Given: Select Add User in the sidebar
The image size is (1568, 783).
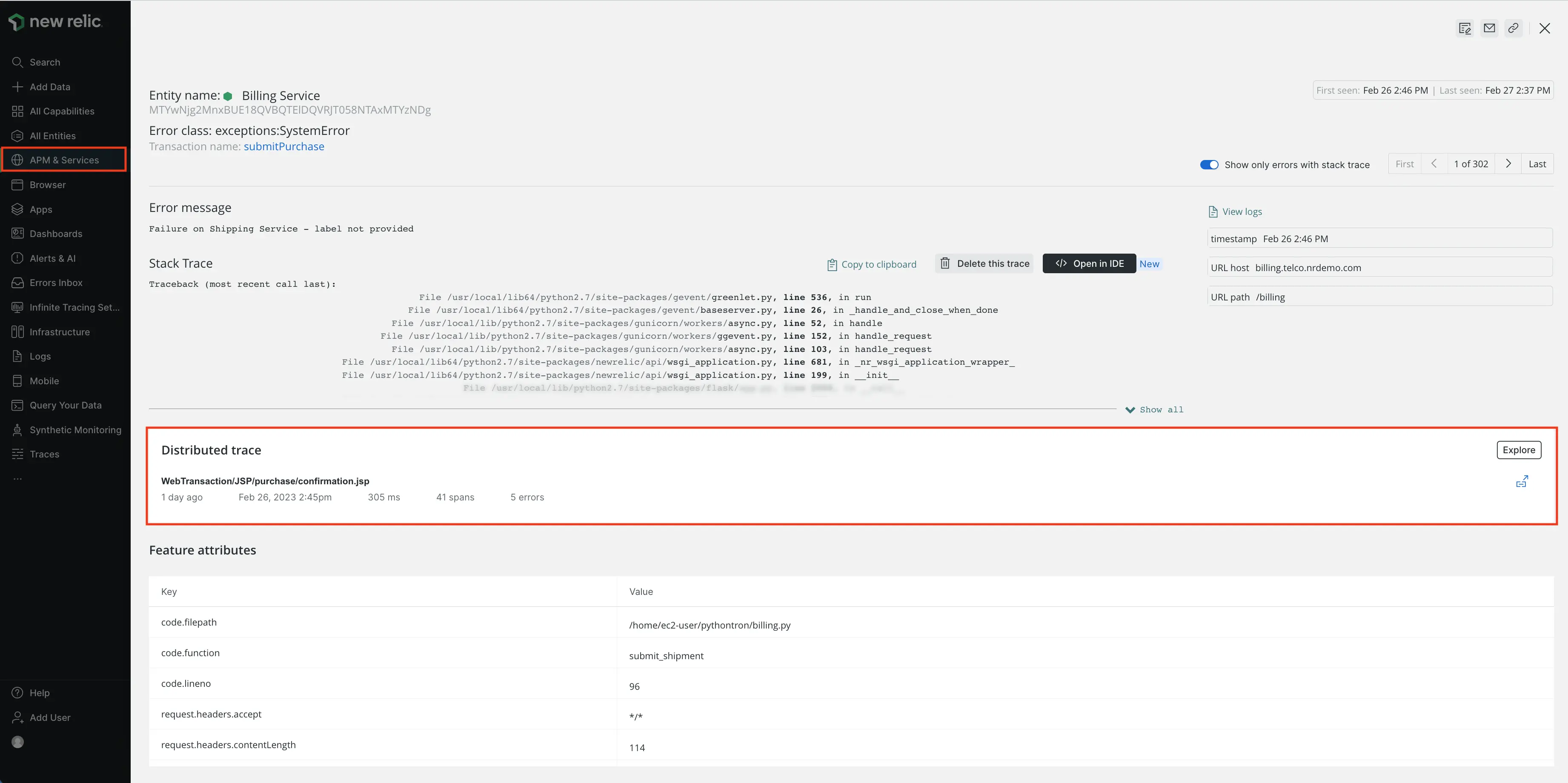Looking at the screenshot, I should pos(49,717).
